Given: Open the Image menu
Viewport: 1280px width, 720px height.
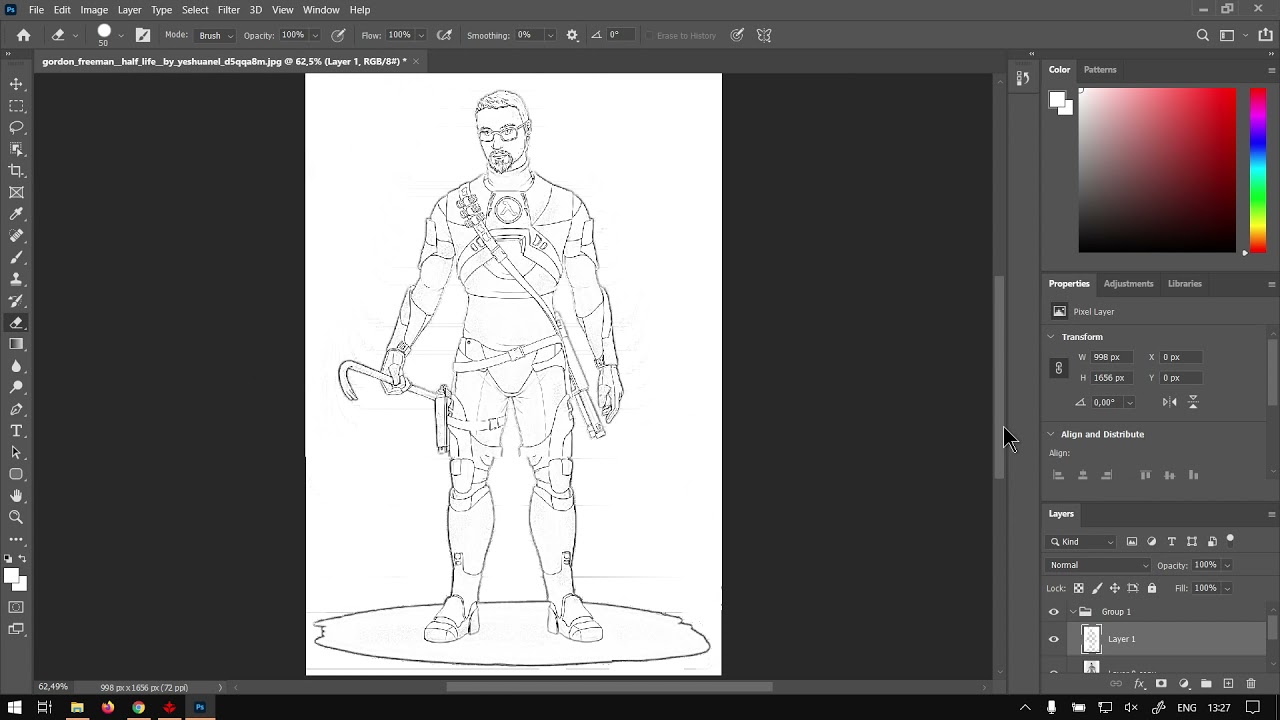Looking at the screenshot, I should tap(94, 10).
